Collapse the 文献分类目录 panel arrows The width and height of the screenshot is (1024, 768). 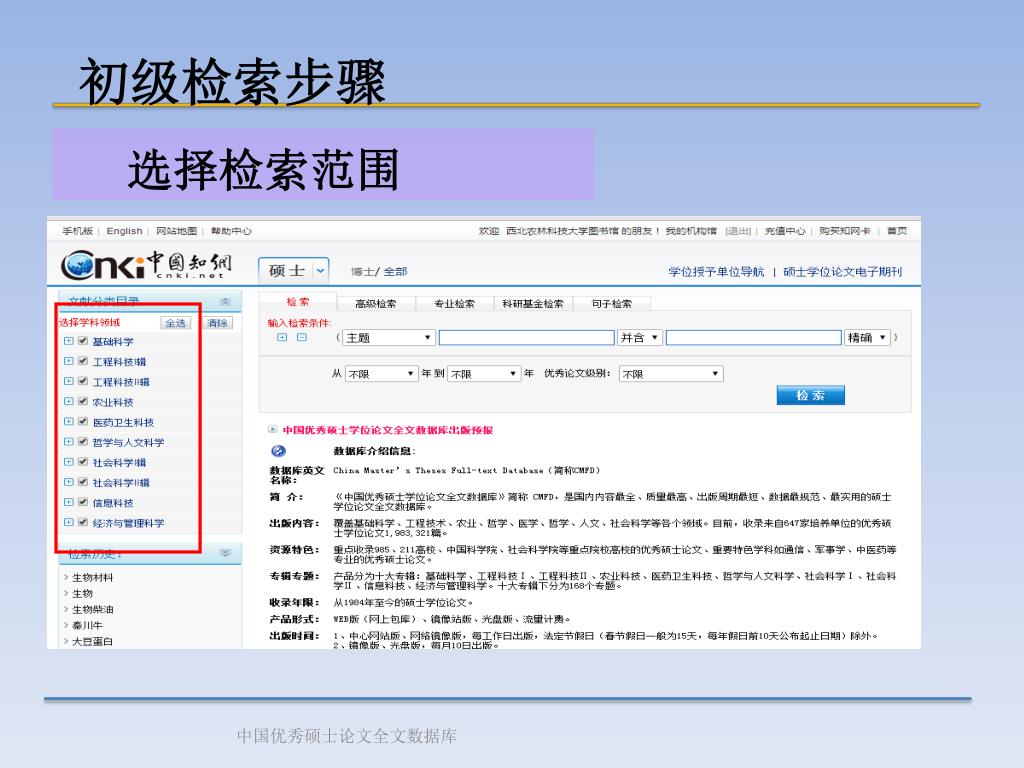[x=225, y=301]
